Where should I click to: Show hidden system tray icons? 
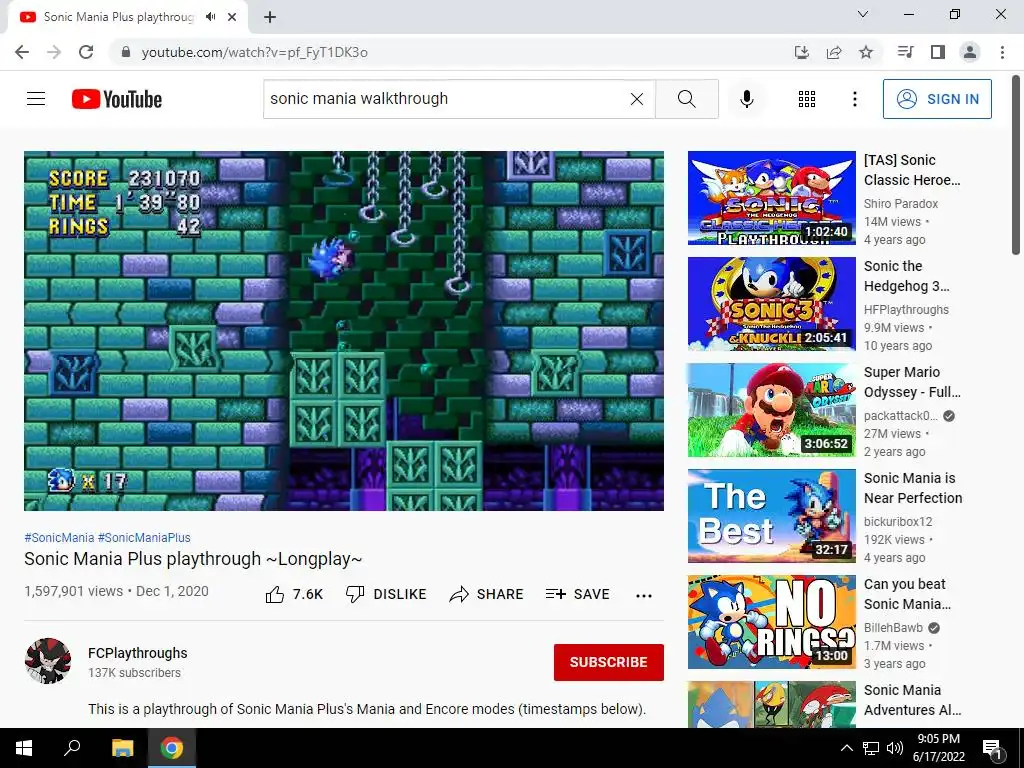(x=846, y=748)
